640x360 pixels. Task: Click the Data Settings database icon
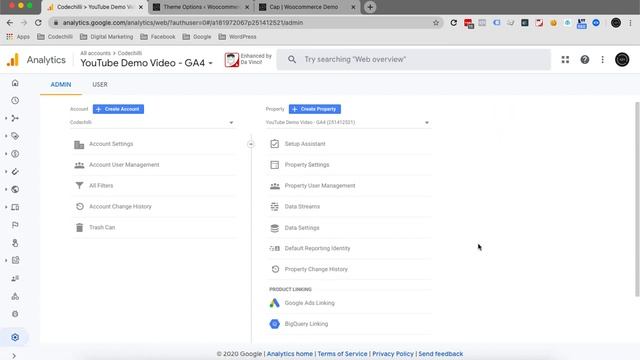tap(275, 228)
